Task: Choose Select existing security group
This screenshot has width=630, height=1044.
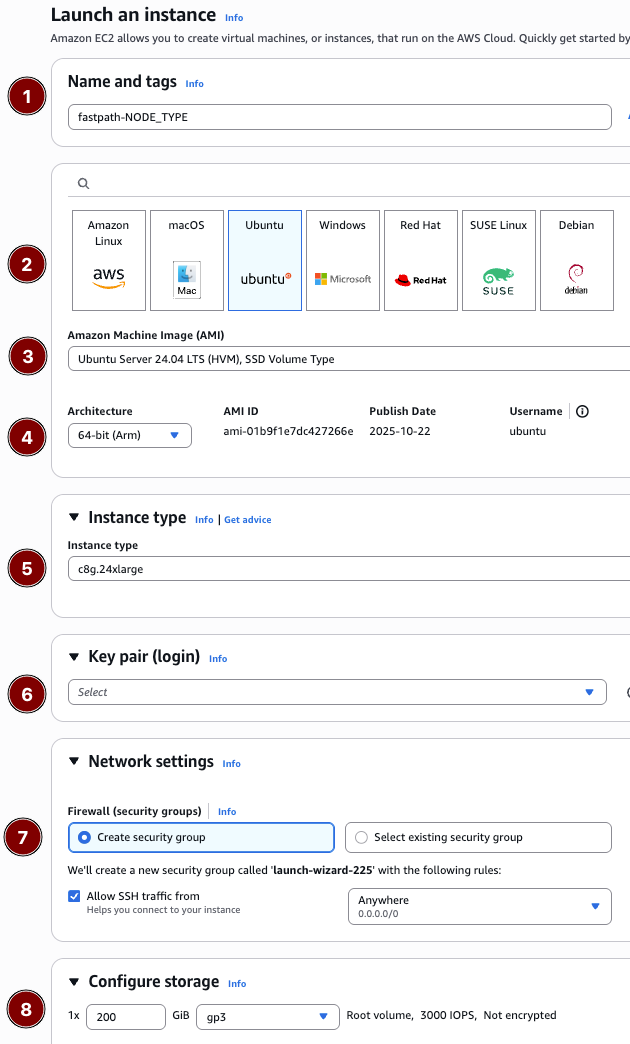Action: (360, 837)
